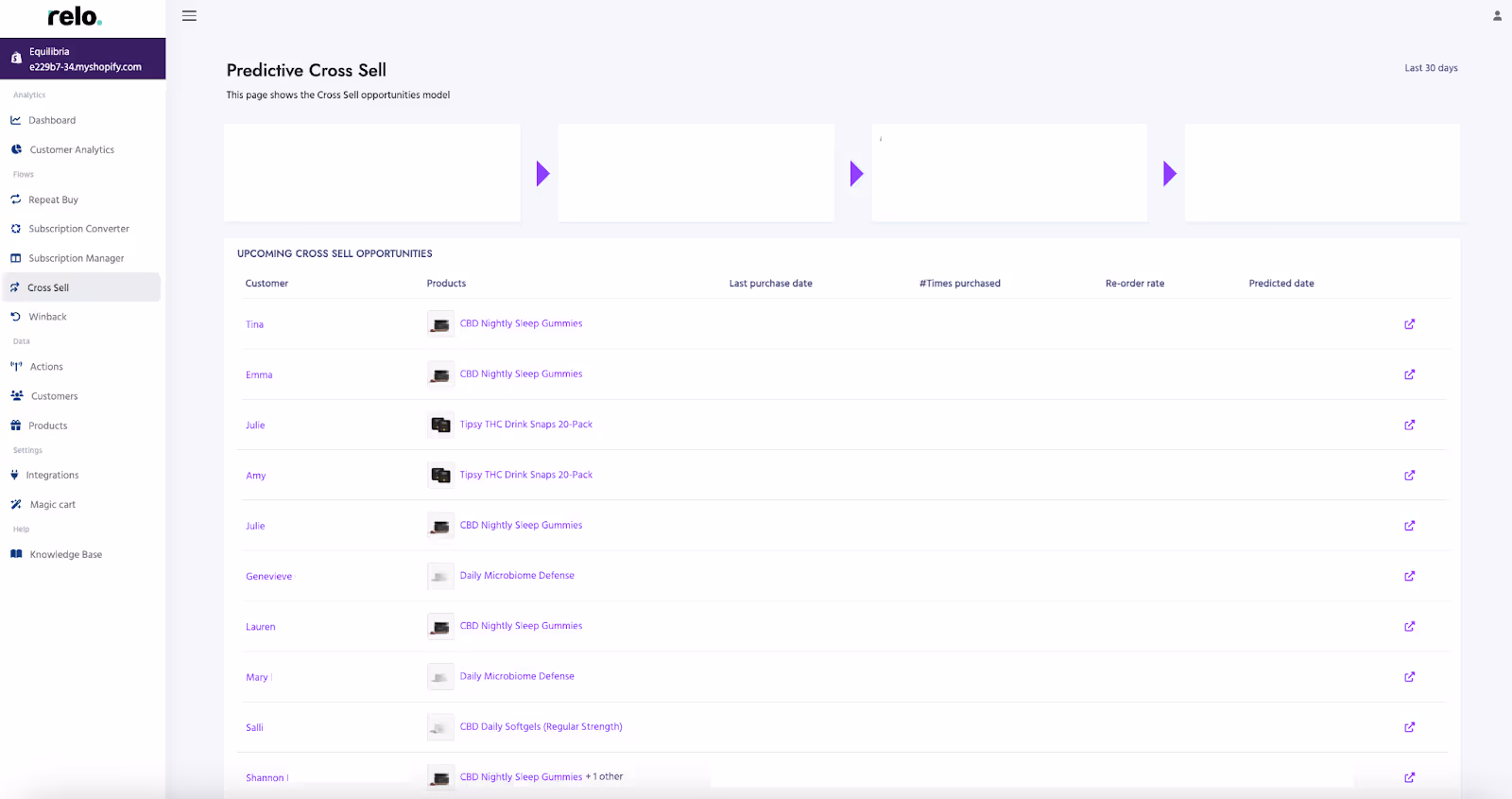Click customer name Lauren
The height and width of the screenshot is (799, 1512).
[261, 627]
